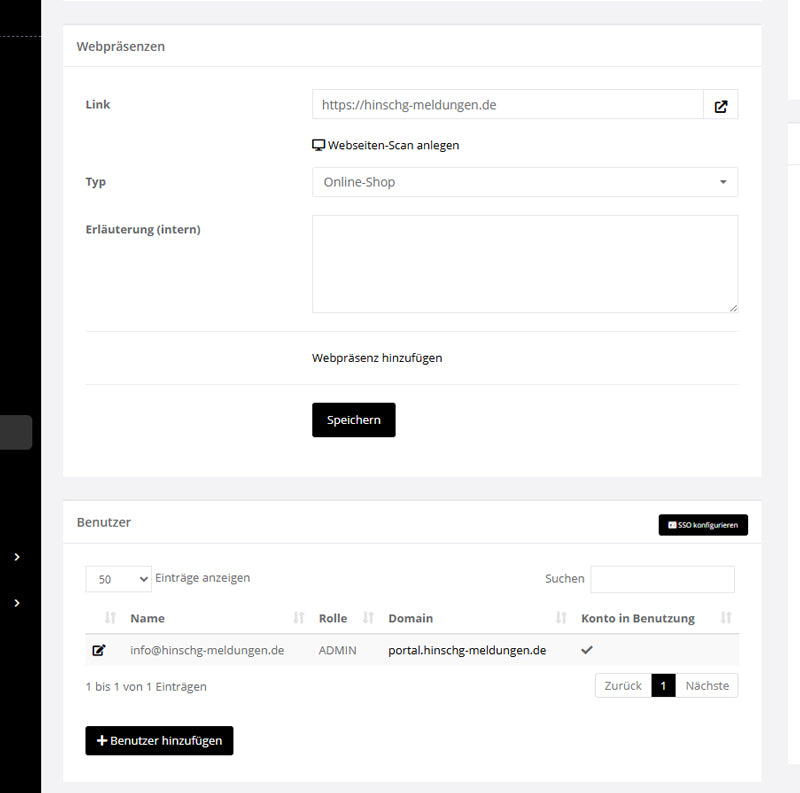
Task: Focus the Suchen search field
Action: point(662,579)
